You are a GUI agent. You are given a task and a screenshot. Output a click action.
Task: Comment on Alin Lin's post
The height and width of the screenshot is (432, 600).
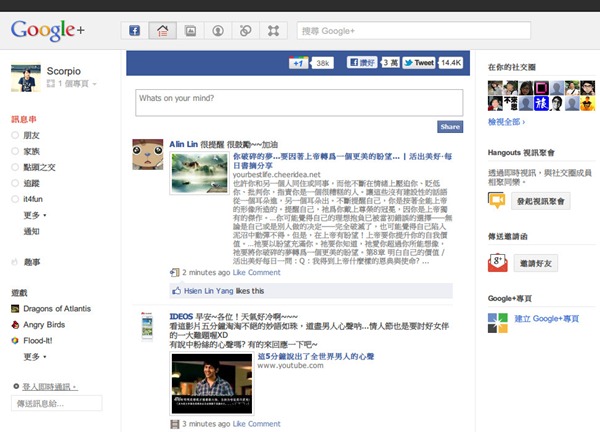pos(264,272)
